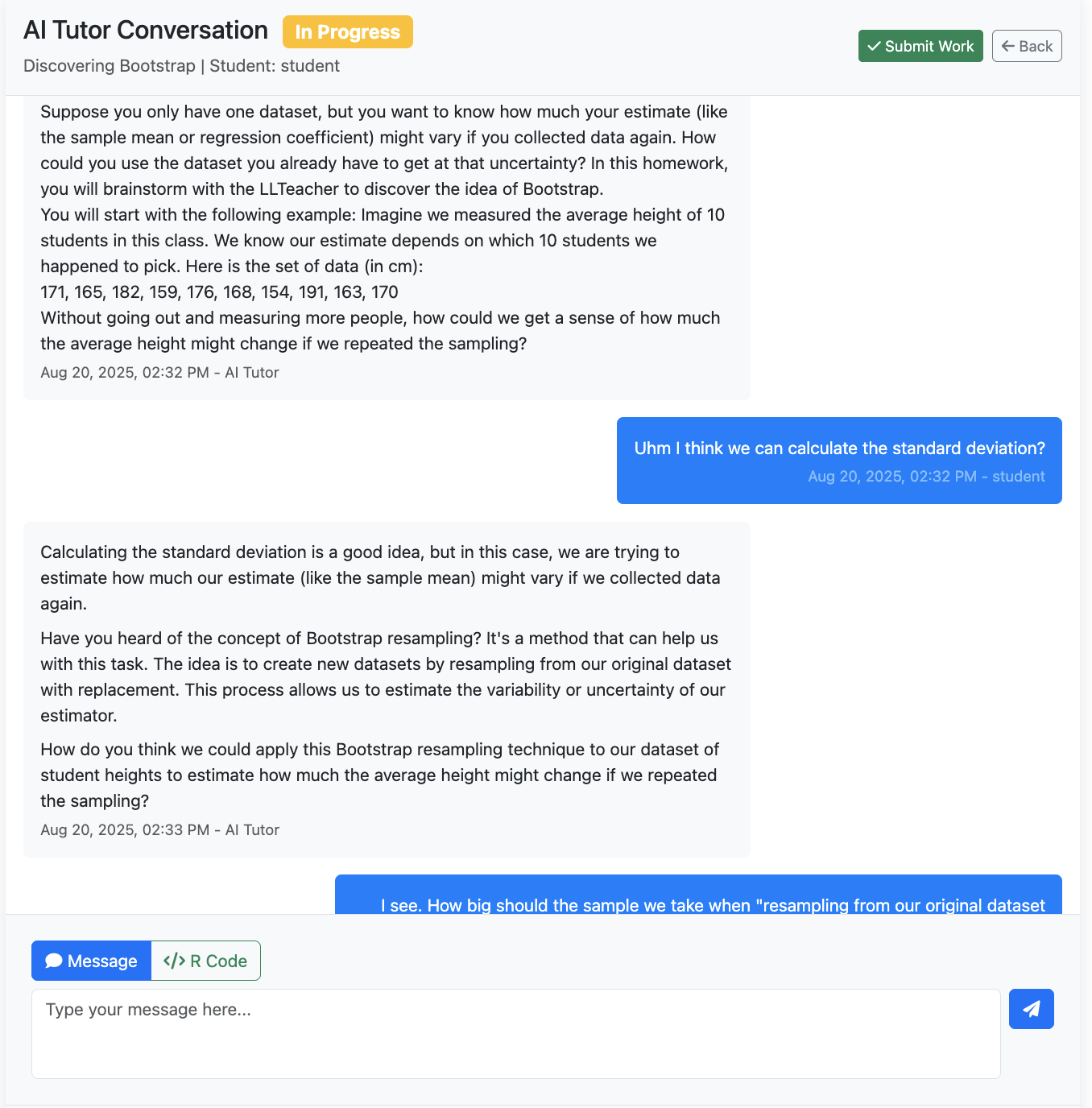Click the 'Calculating the standard deviation' paragraph

pos(380,577)
